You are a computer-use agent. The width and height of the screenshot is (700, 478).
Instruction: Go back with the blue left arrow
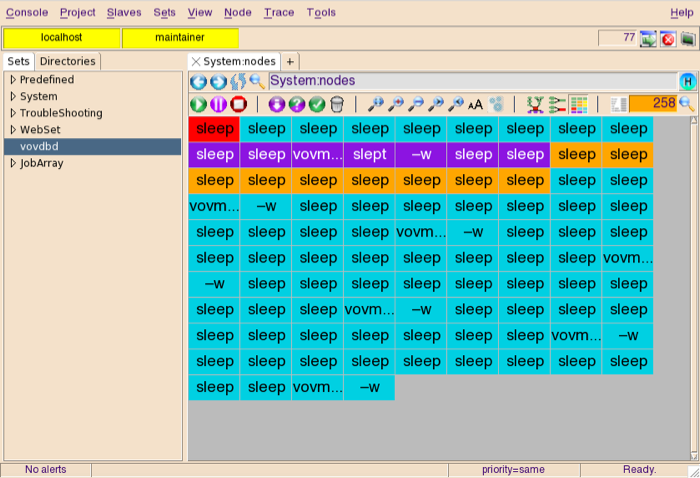coord(198,82)
